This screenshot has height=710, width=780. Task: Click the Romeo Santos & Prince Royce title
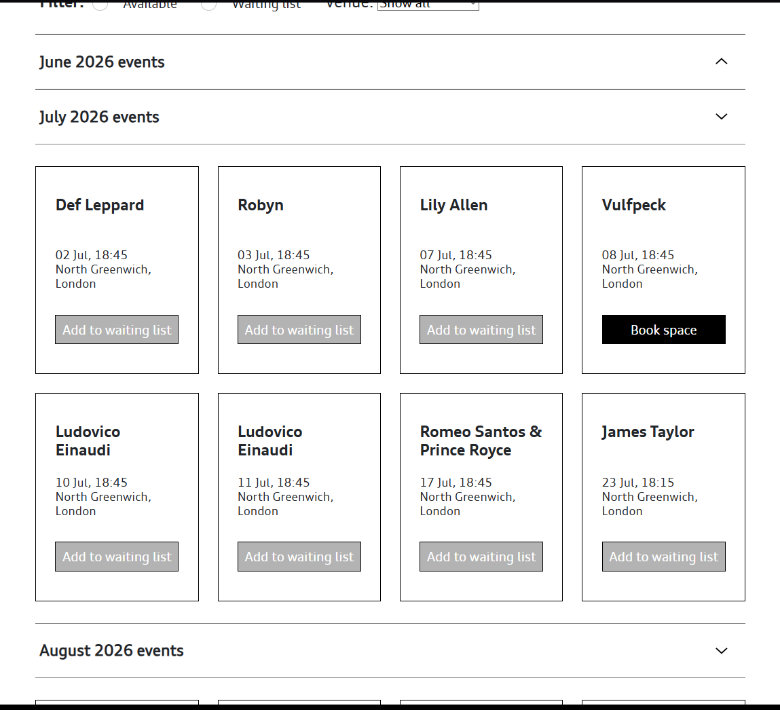[481, 441]
